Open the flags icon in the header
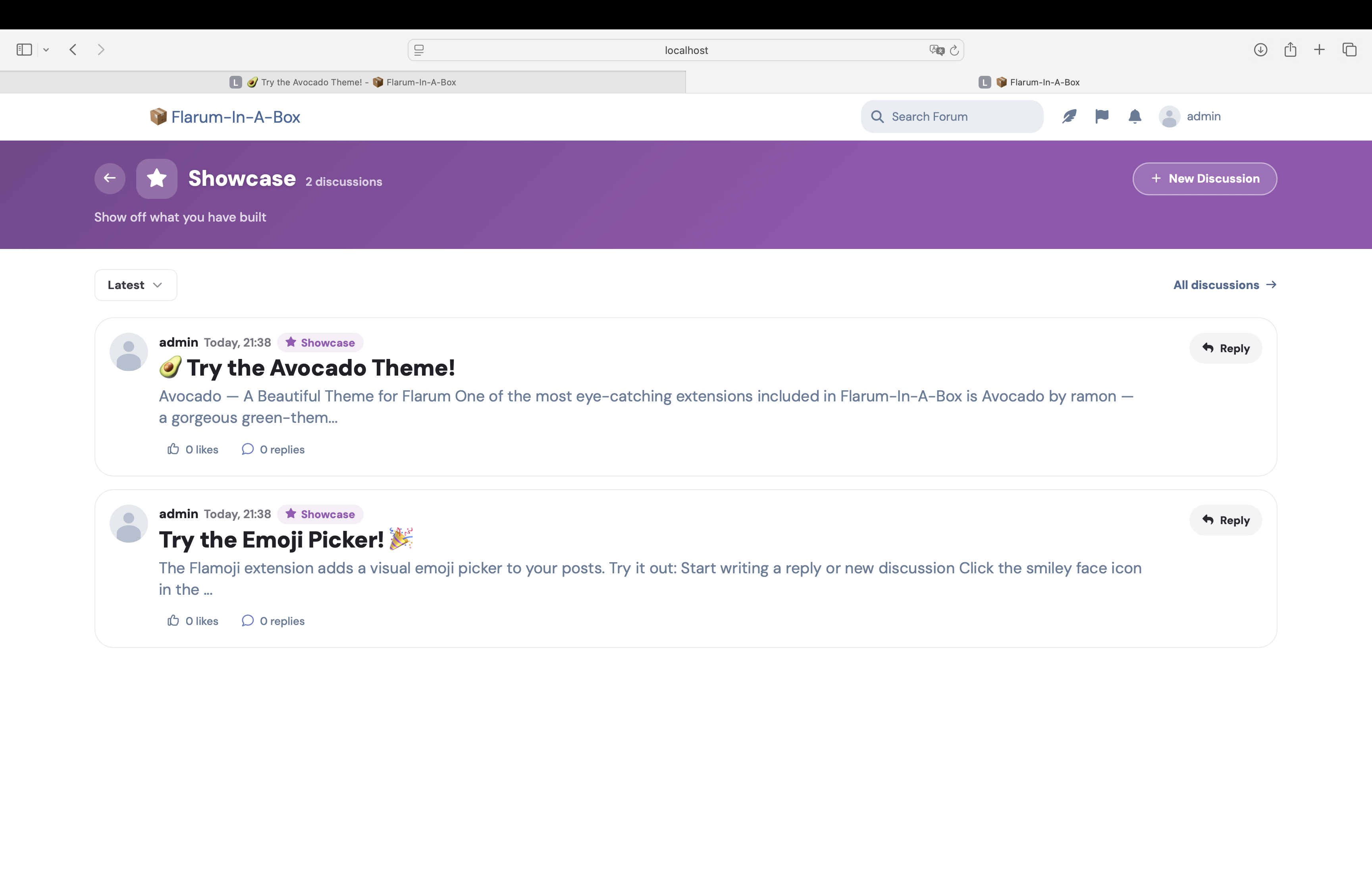Screen dimensions: 1372x887 (1102, 116)
